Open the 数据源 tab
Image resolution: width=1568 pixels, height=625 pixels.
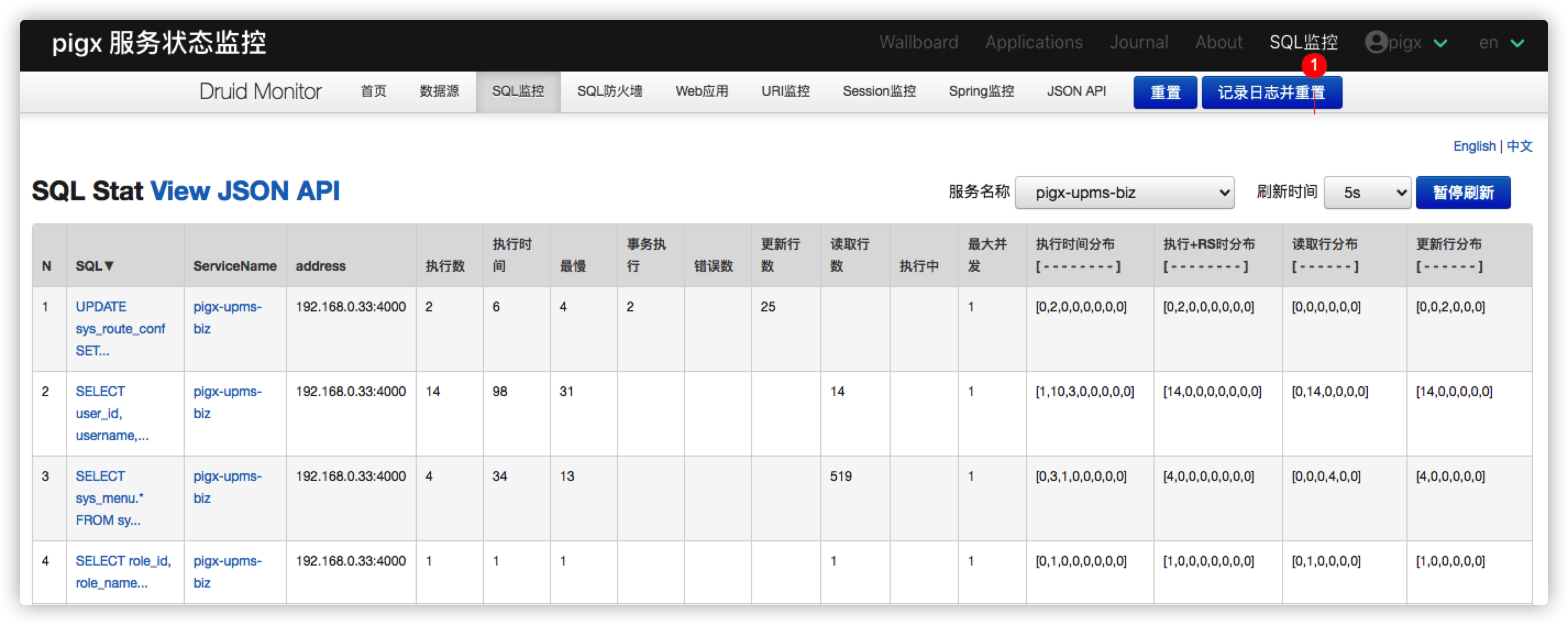point(439,91)
